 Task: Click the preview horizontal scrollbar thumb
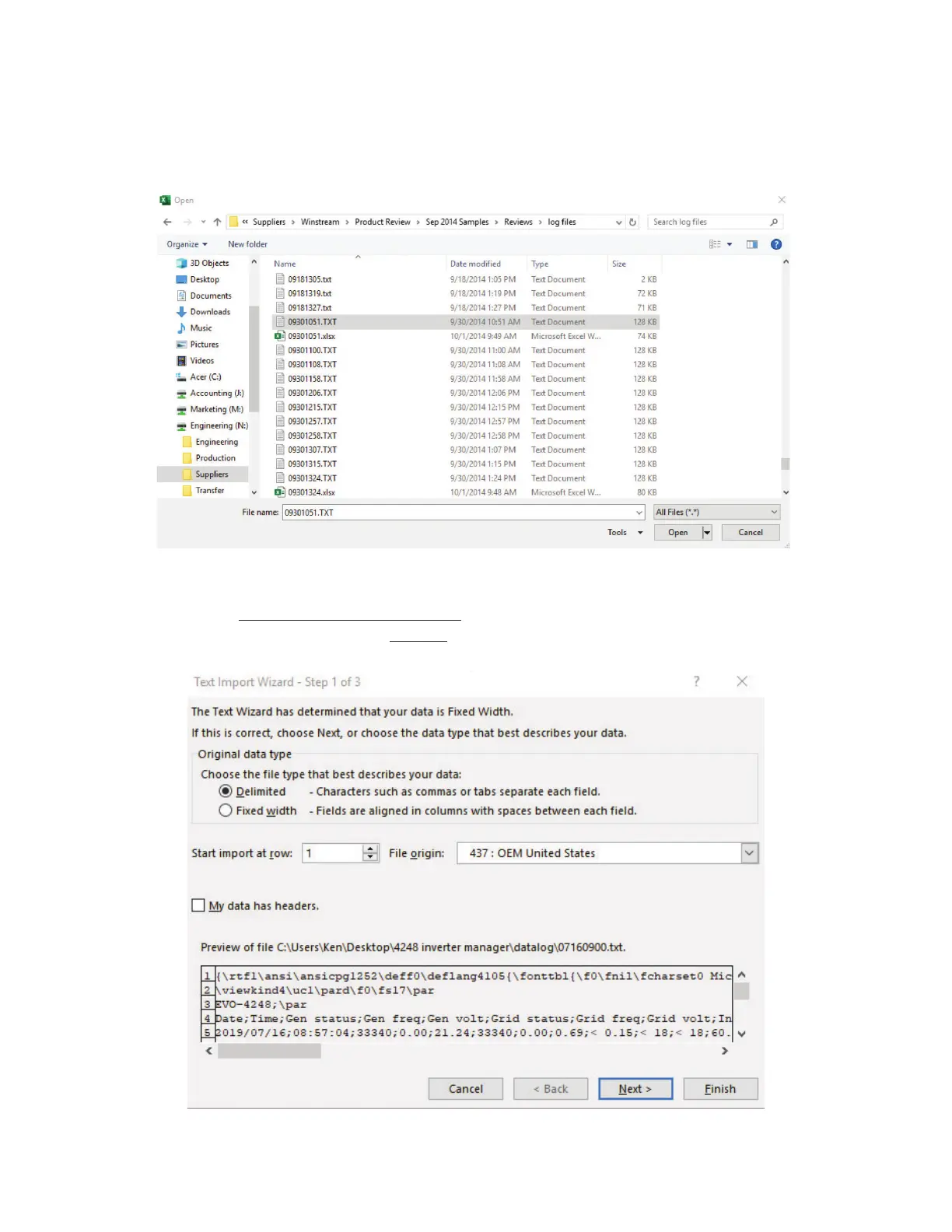[x=269, y=1051]
